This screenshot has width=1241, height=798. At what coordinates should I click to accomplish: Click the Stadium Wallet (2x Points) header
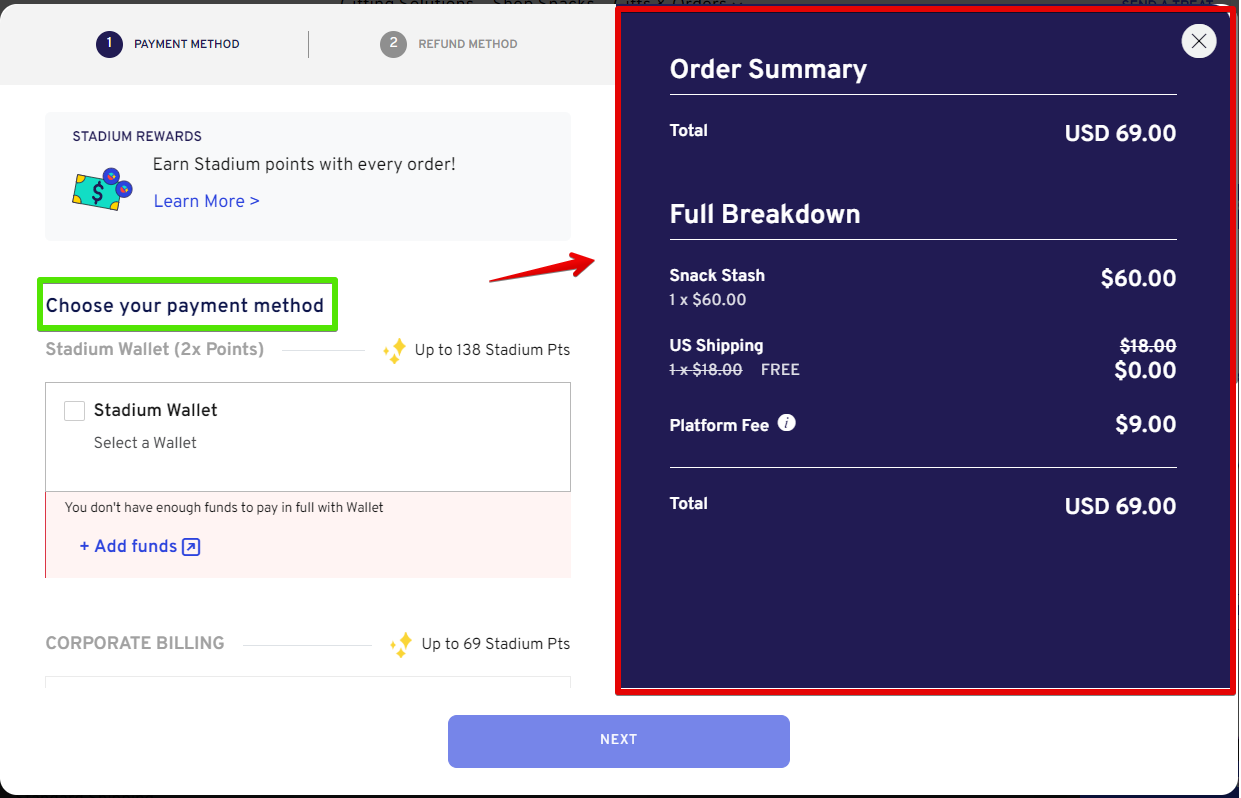(155, 349)
